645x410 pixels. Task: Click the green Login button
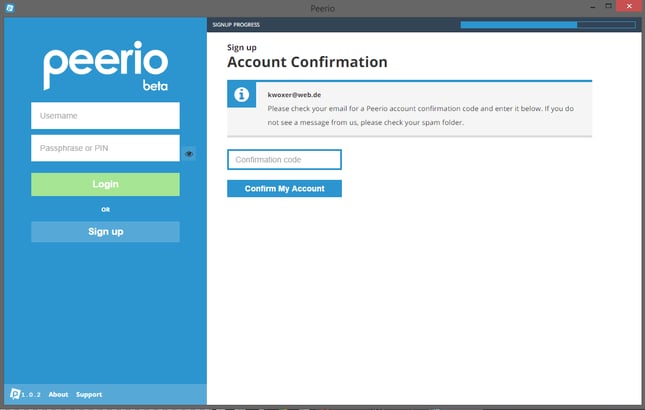pyautogui.click(x=105, y=184)
